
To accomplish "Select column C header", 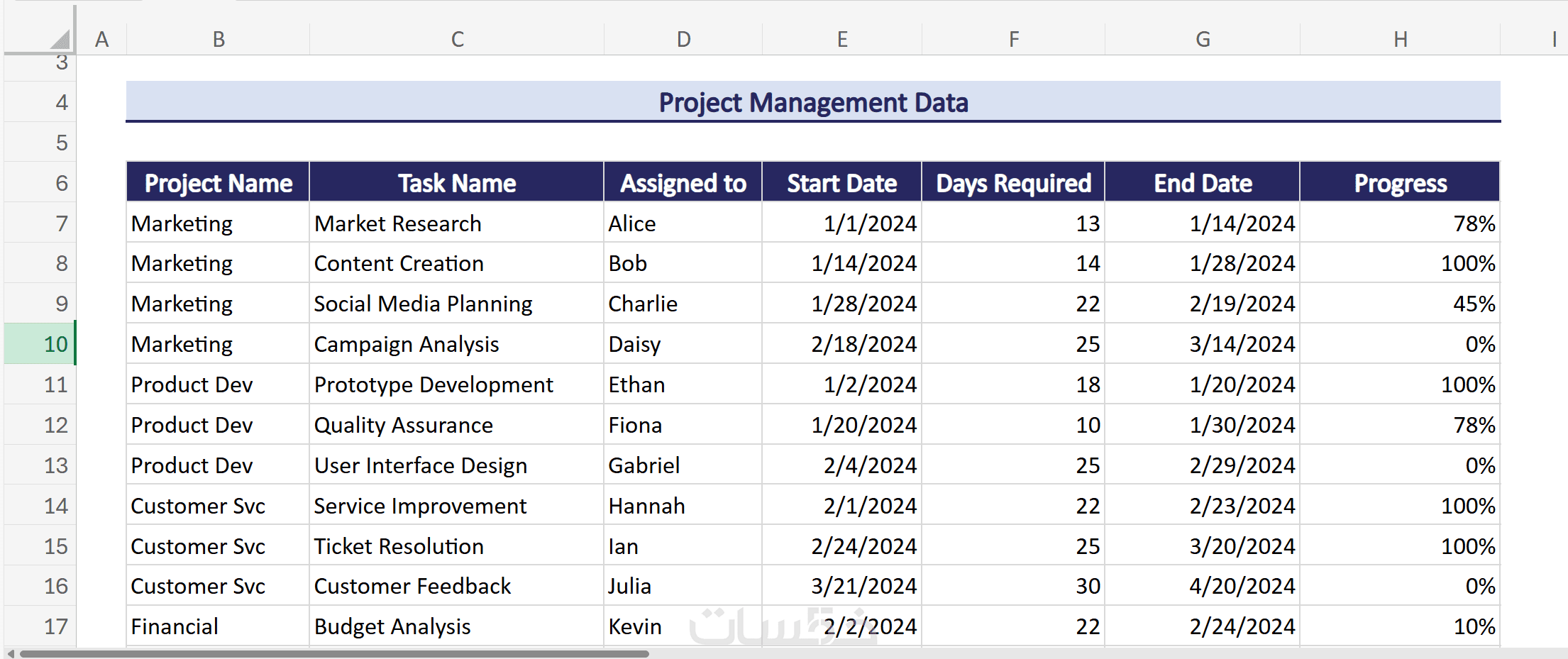I will pyautogui.click(x=457, y=39).
